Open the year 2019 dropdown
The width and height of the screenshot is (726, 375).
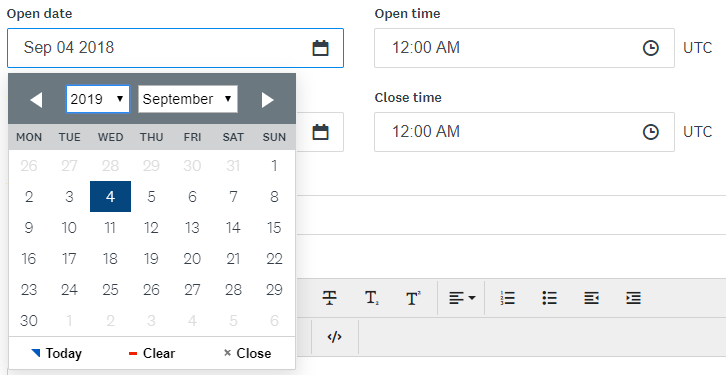(98, 99)
